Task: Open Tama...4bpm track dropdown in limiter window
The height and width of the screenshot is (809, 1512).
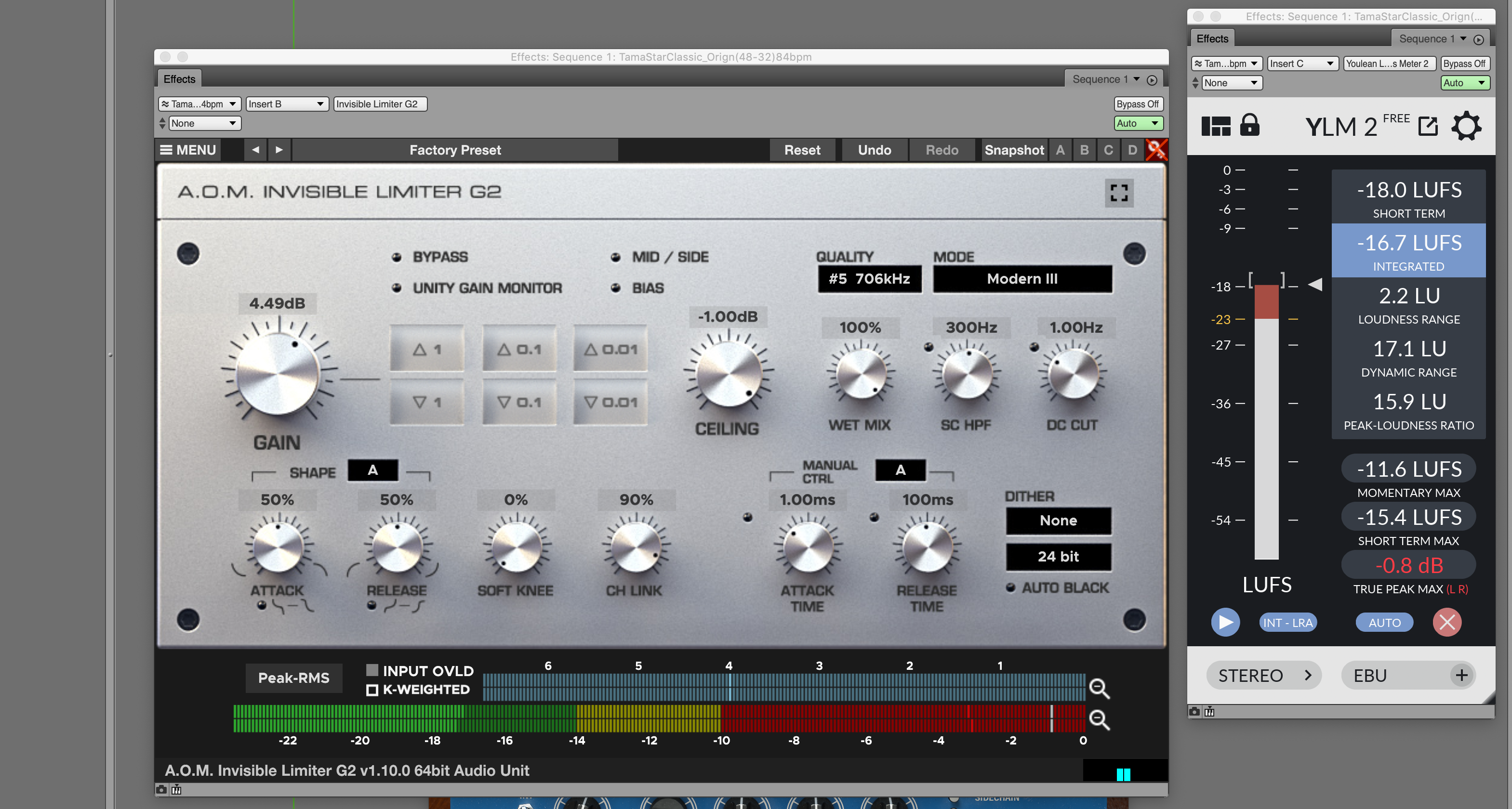Action: (199, 104)
